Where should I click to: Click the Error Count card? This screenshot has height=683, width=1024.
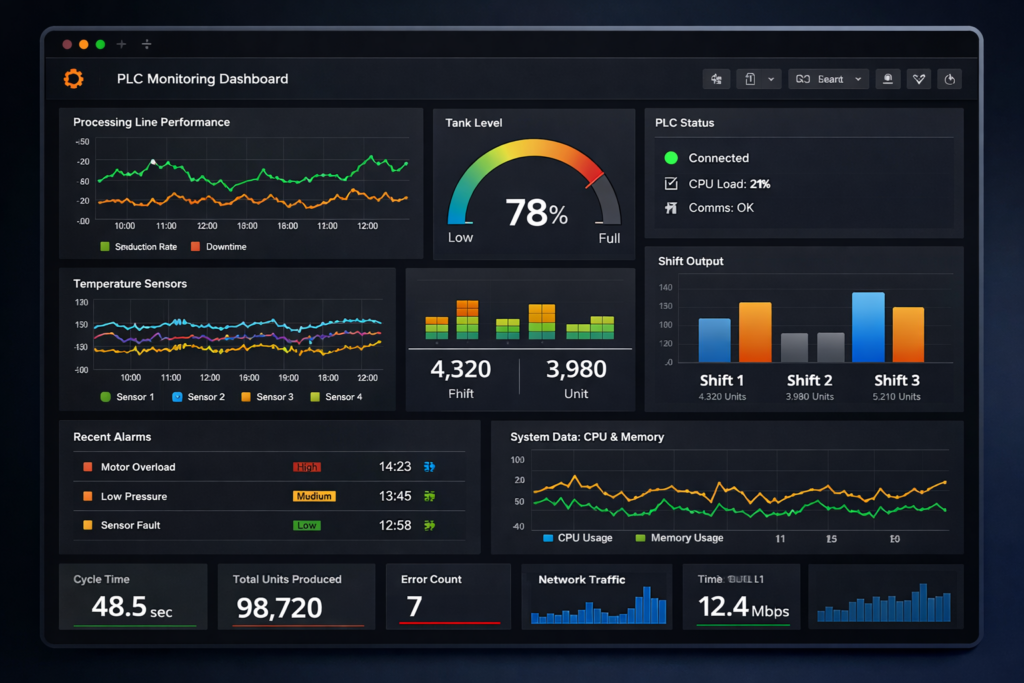click(449, 597)
